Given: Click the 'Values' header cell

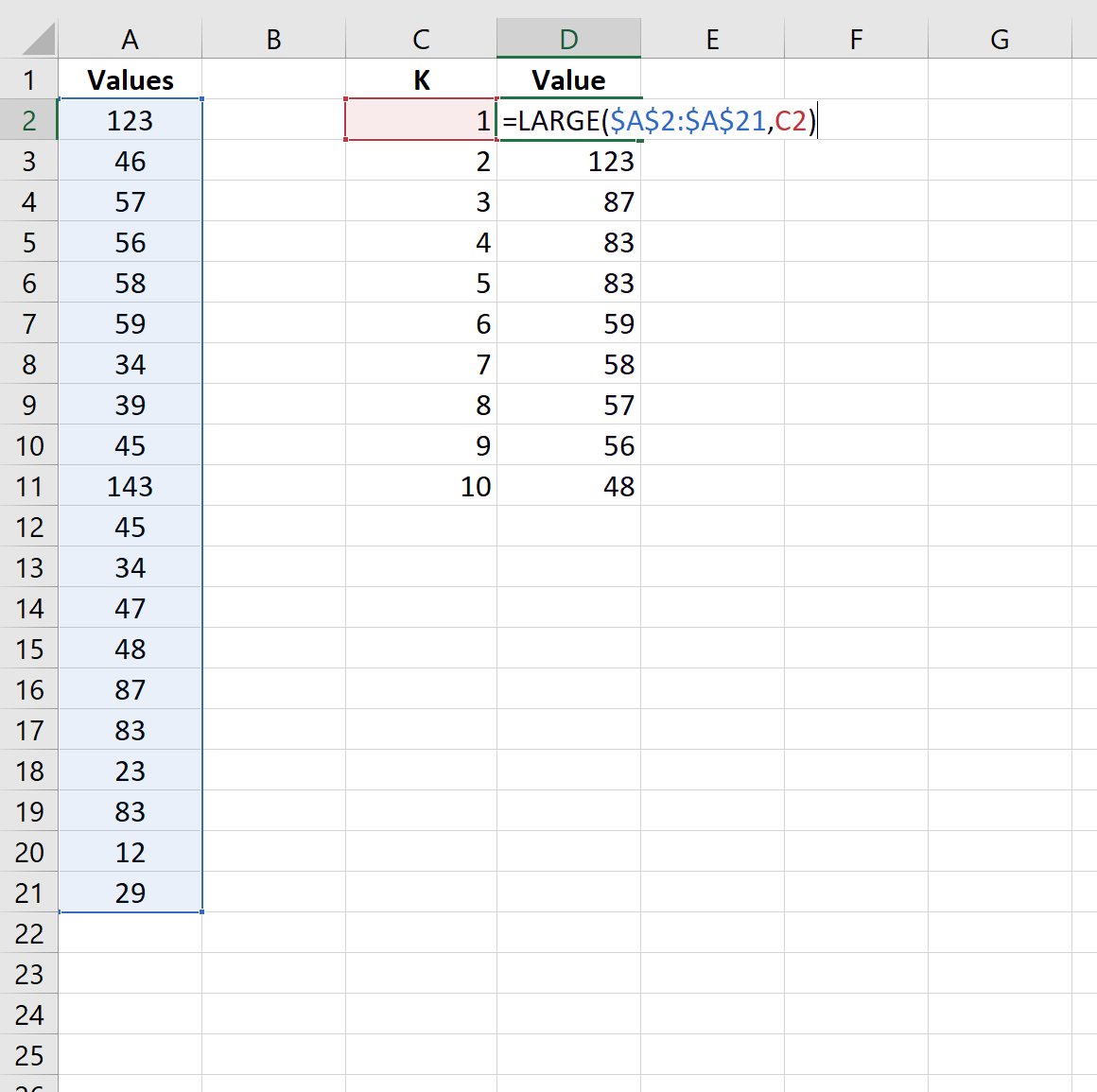Looking at the screenshot, I should pos(131,79).
